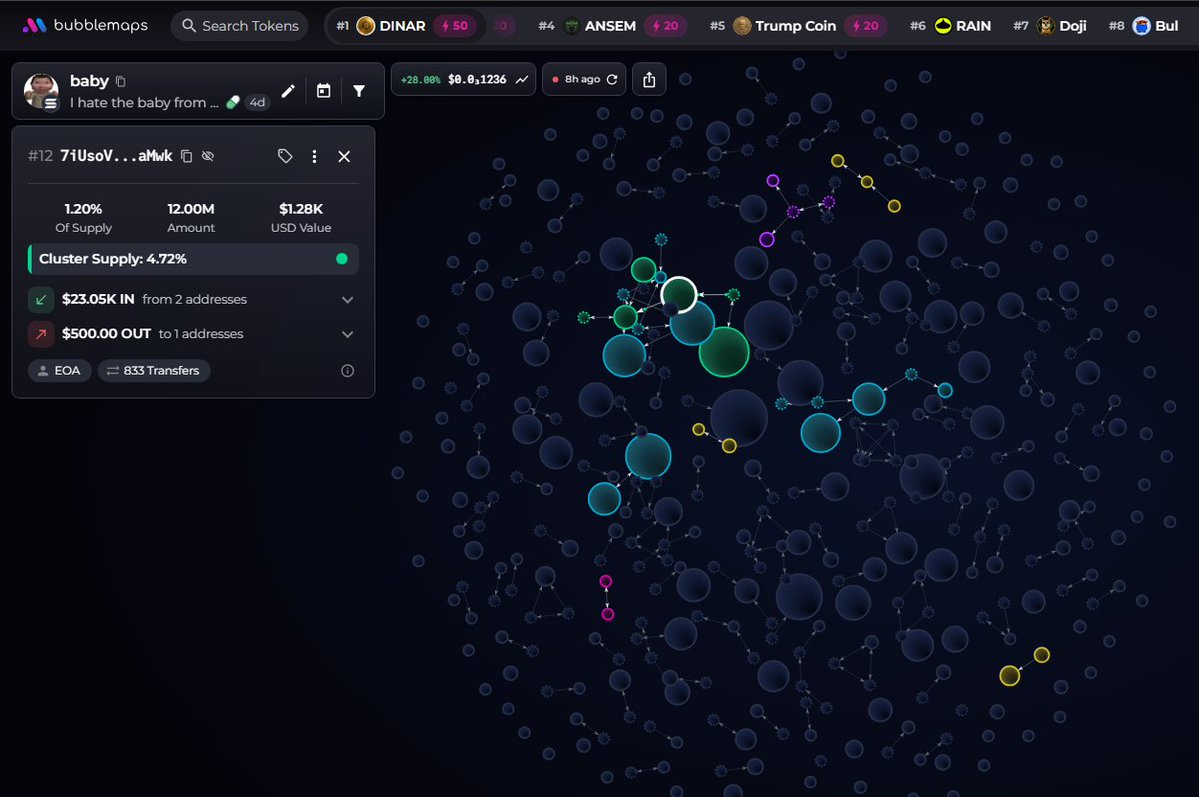Open the price chart showing +28.00%

pyautogui.click(x=463, y=80)
